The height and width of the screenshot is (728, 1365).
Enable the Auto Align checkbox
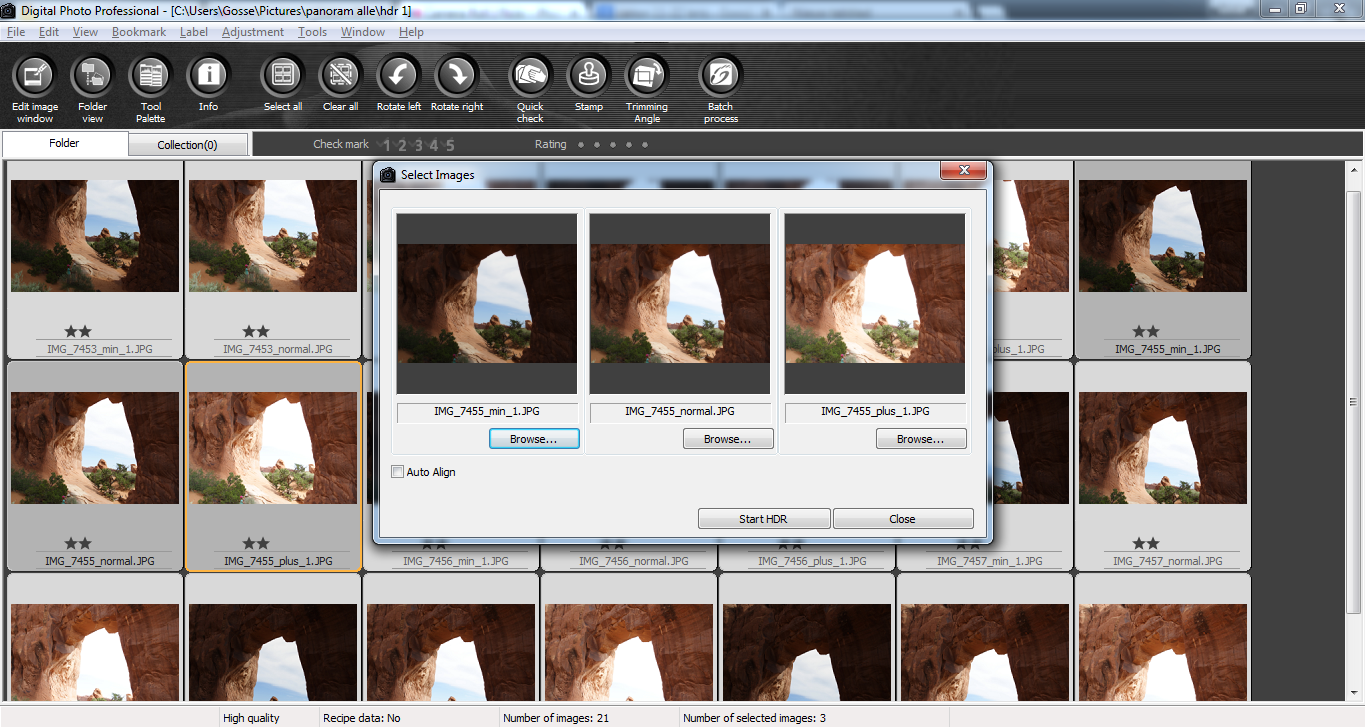pyautogui.click(x=398, y=472)
